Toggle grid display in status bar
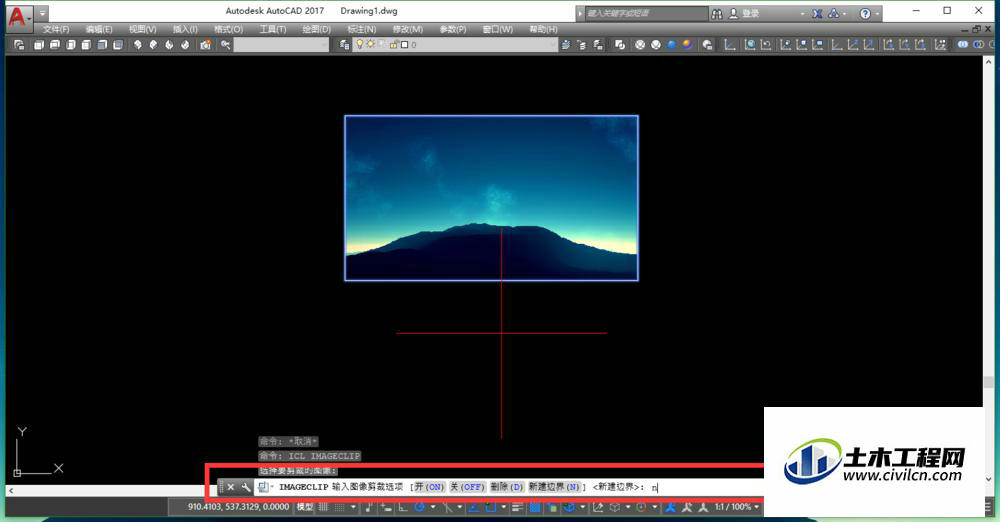 323,507
